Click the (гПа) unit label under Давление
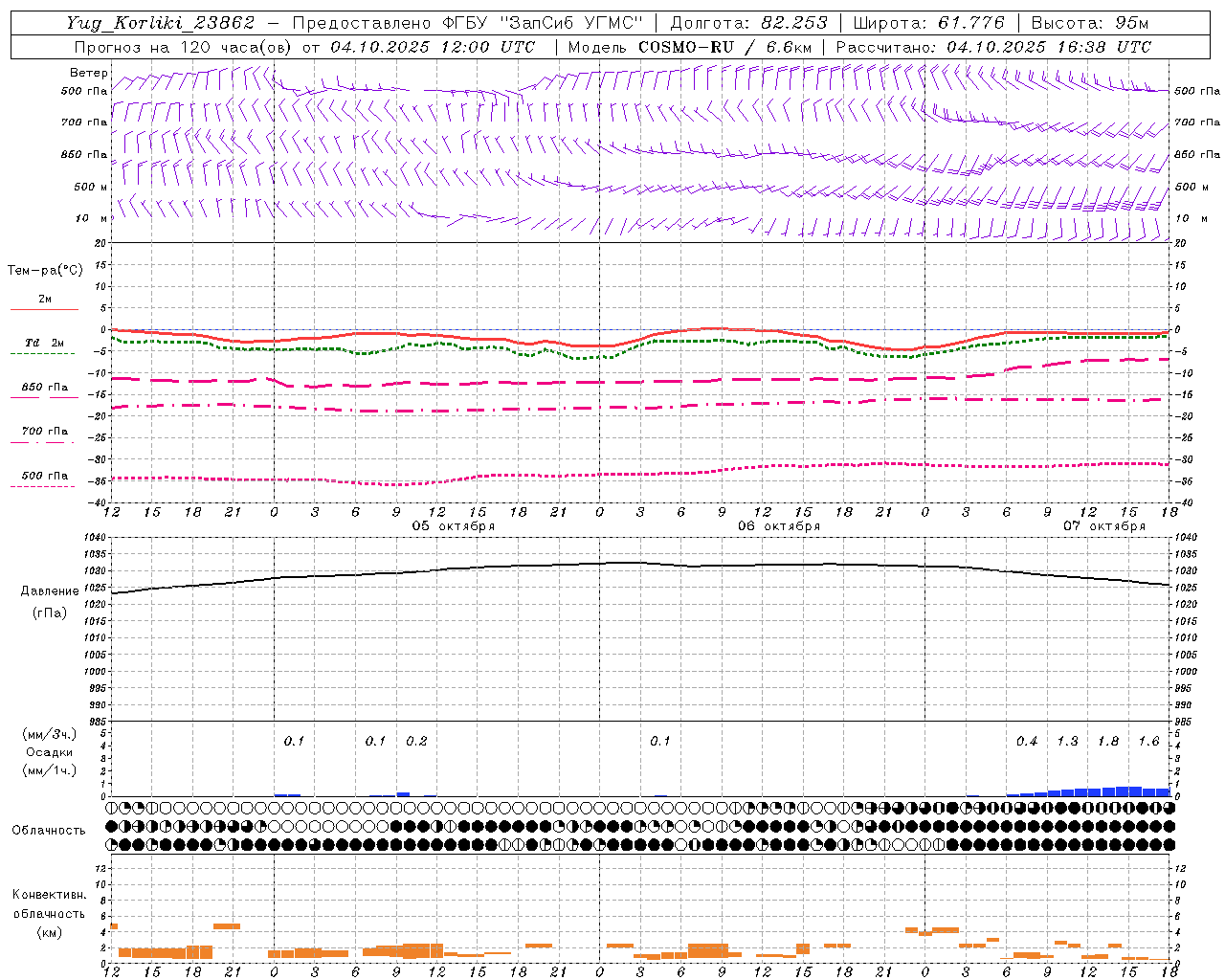The image size is (1225, 980). (50, 612)
